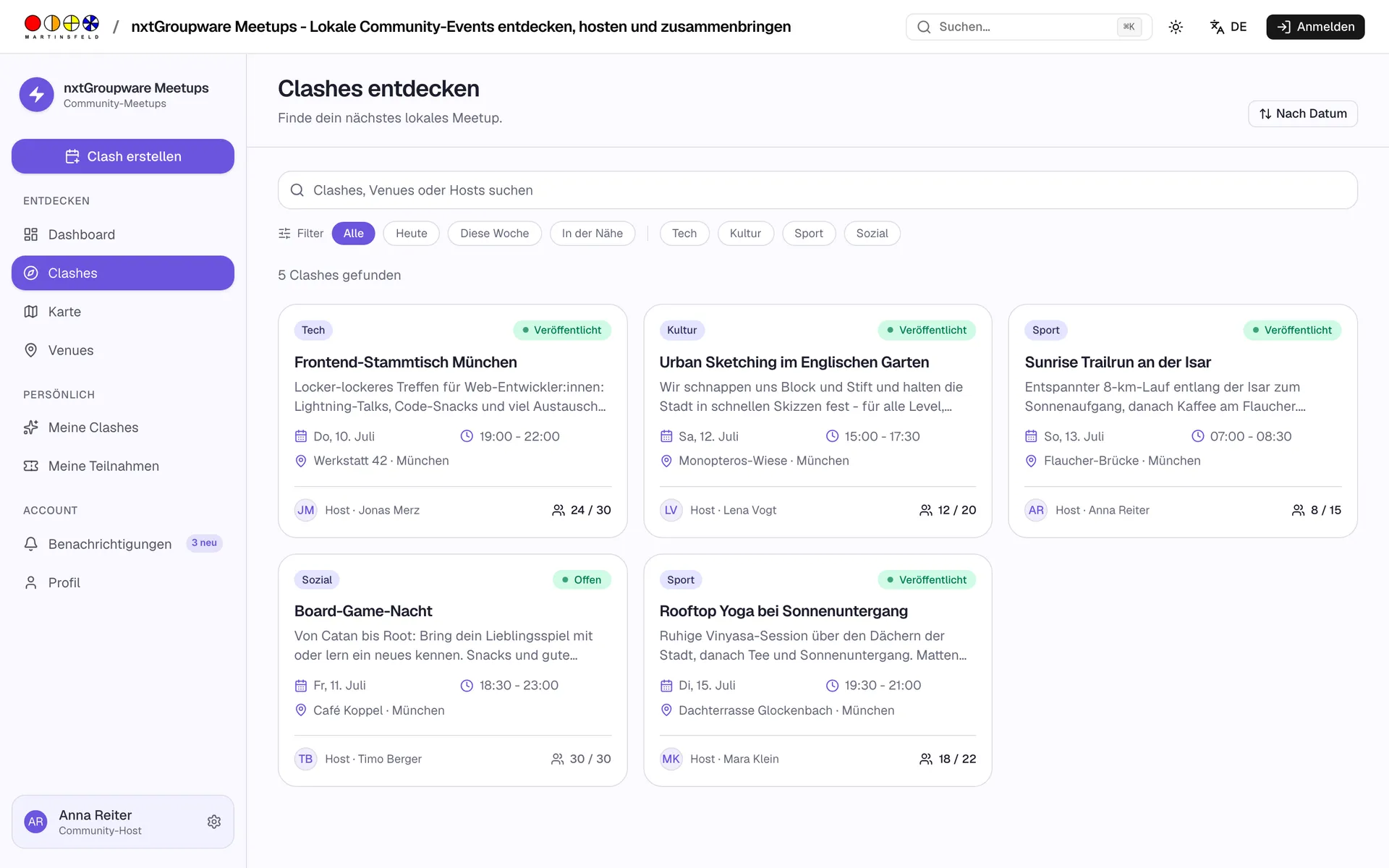Screen dimensions: 1389x868
Task: Click the JM host avatar for Jonas Merz
Action: click(306, 510)
